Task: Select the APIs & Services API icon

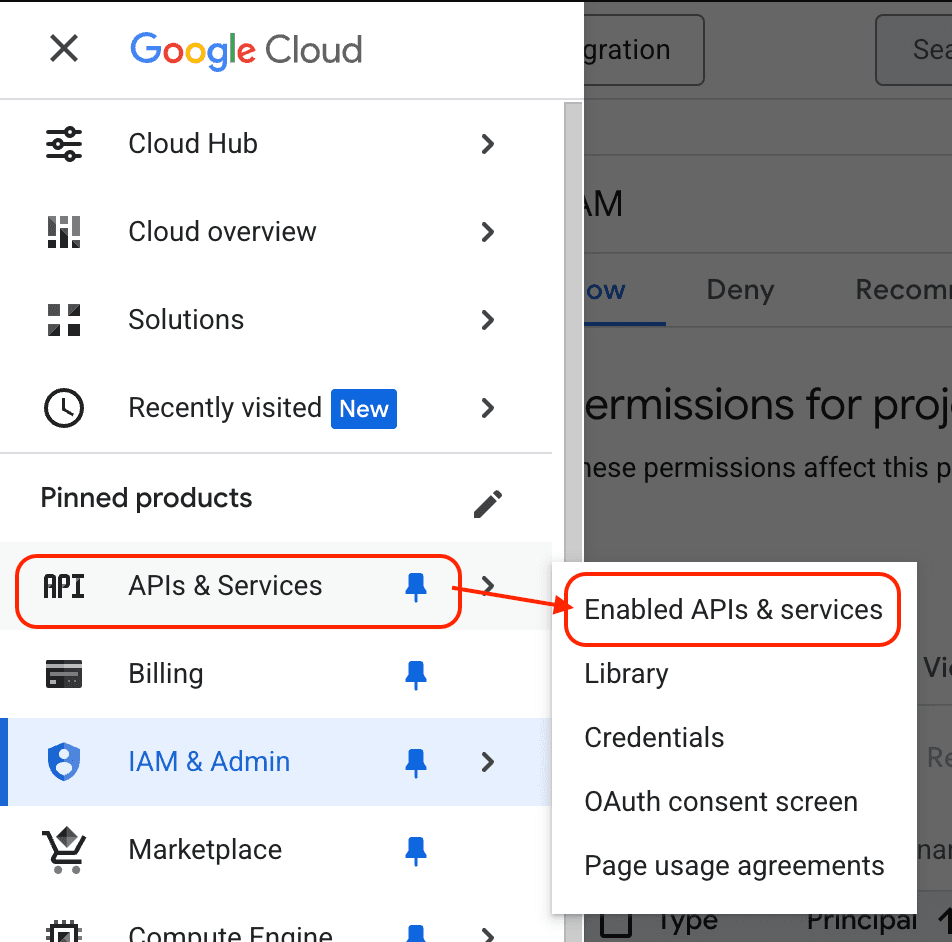Action: (63, 586)
